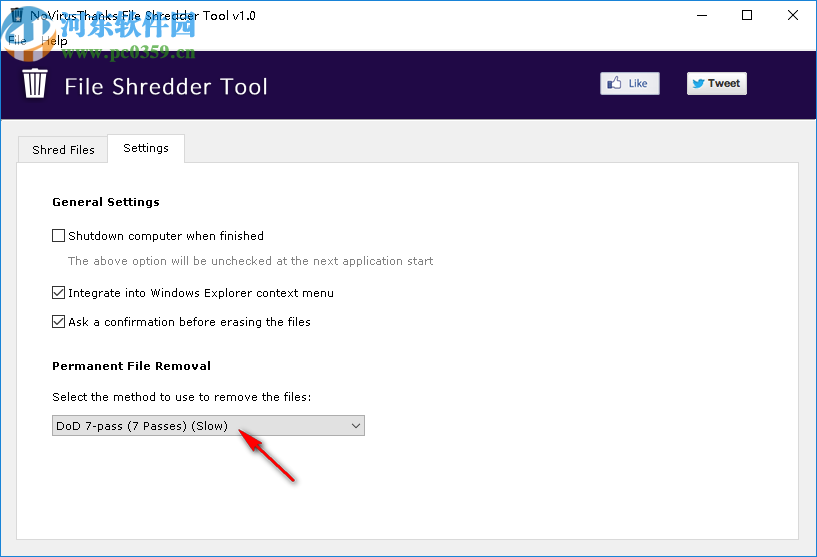Close the File Shredder Tool window
Image resolution: width=817 pixels, height=557 pixels.
(x=793, y=16)
